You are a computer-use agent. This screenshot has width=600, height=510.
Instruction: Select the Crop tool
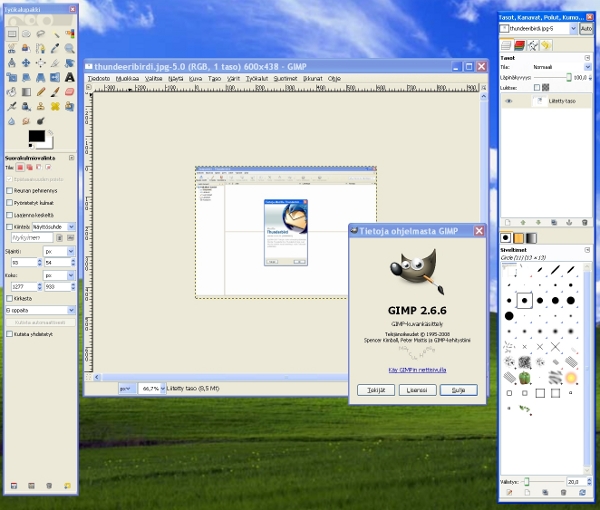55,63
